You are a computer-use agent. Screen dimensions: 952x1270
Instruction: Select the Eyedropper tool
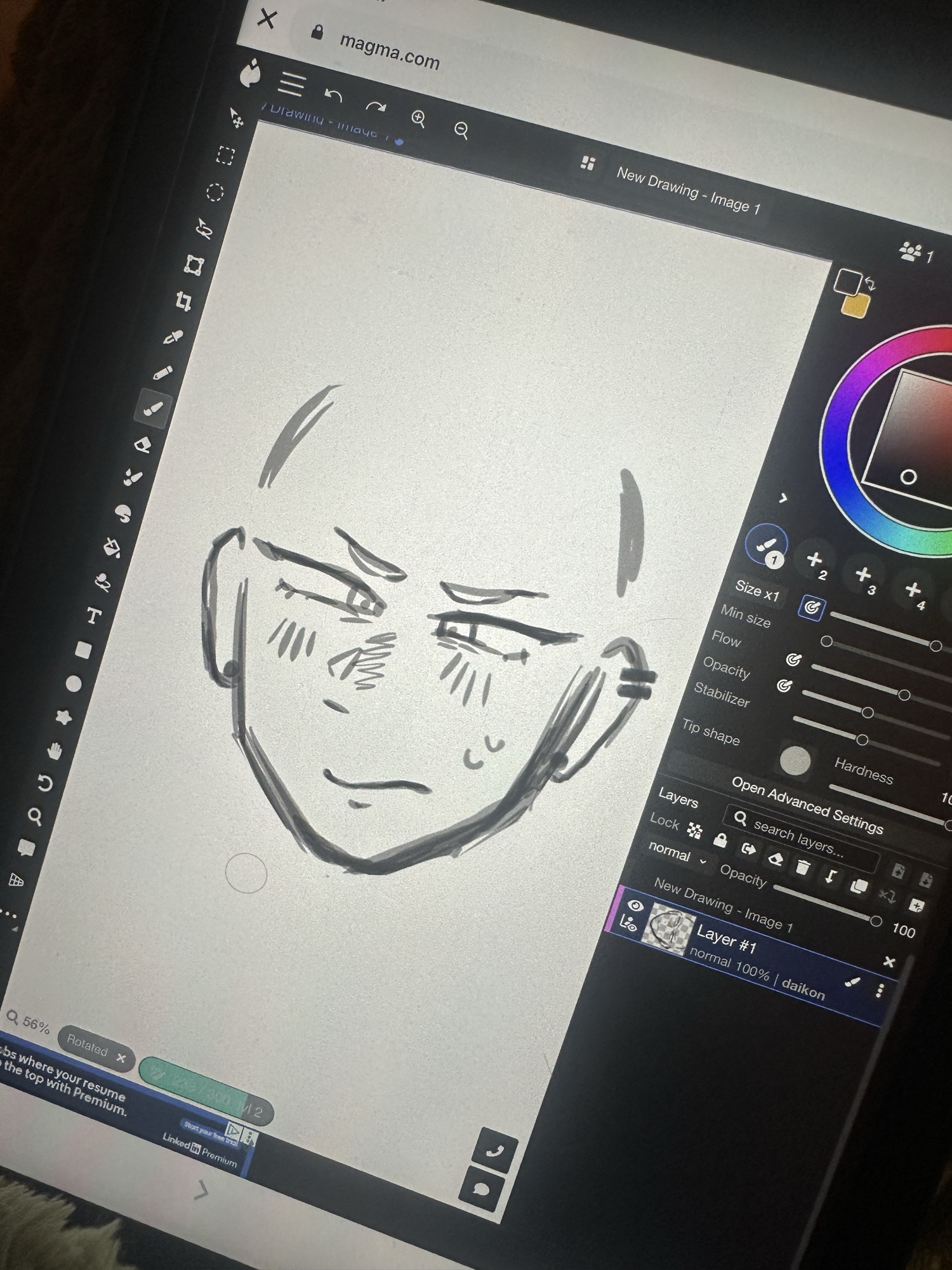[173, 337]
